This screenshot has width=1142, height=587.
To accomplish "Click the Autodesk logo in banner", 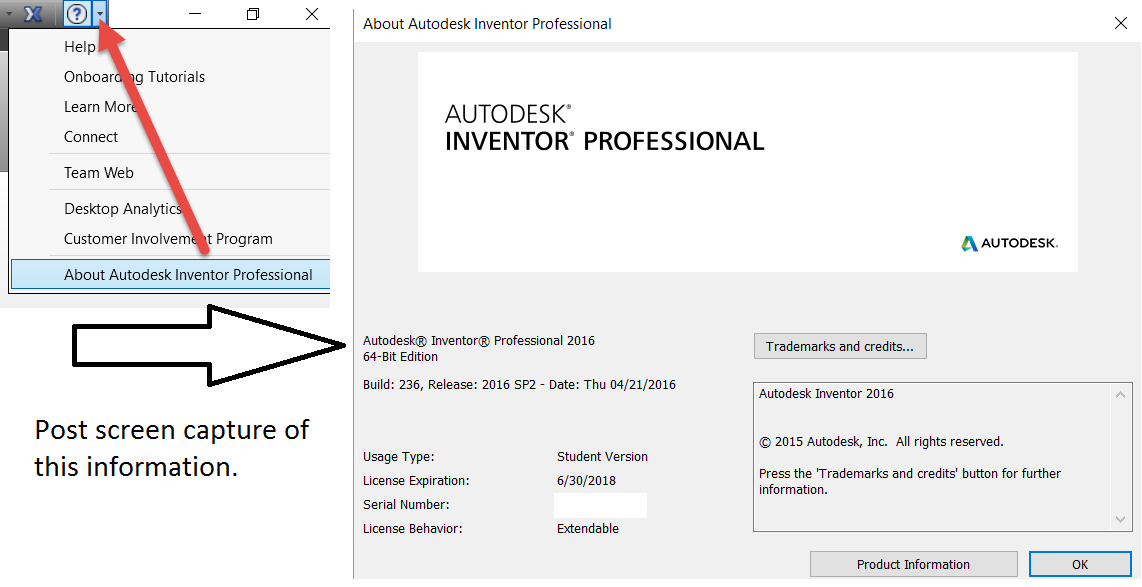I will coord(1009,243).
